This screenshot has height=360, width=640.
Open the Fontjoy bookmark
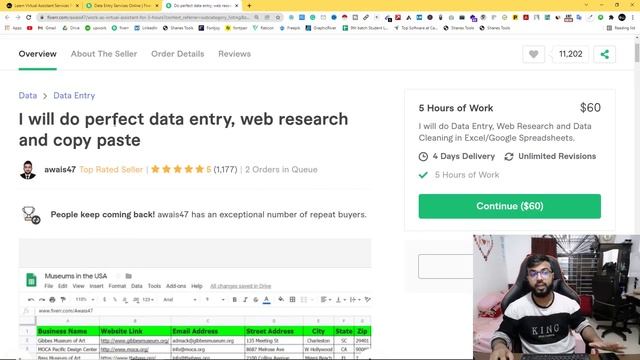click(209, 28)
